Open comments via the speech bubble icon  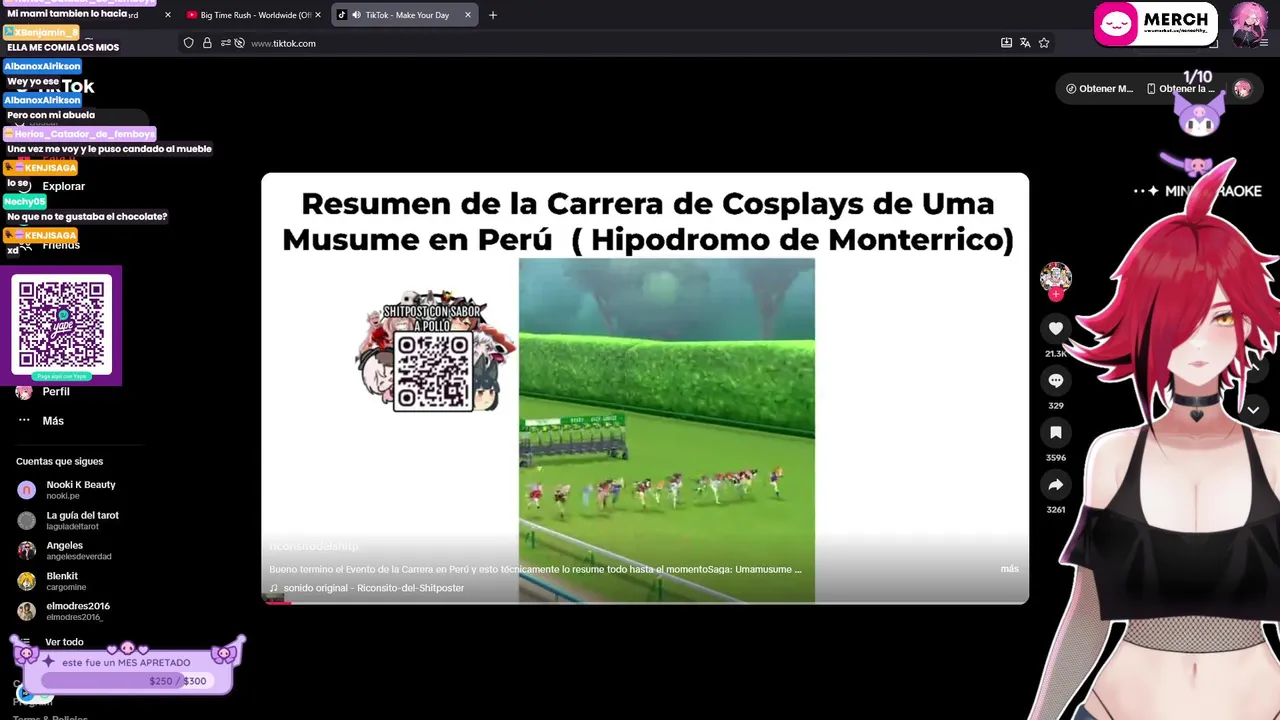(1055, 380)
